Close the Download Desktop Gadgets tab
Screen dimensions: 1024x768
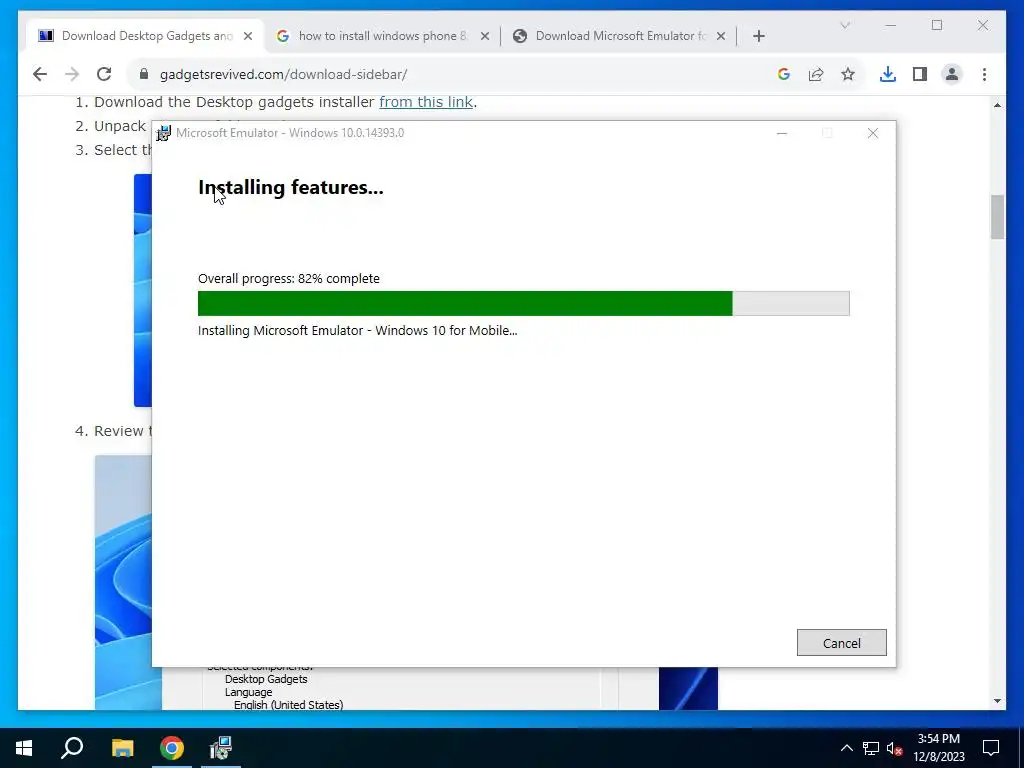tap(248, 36)
